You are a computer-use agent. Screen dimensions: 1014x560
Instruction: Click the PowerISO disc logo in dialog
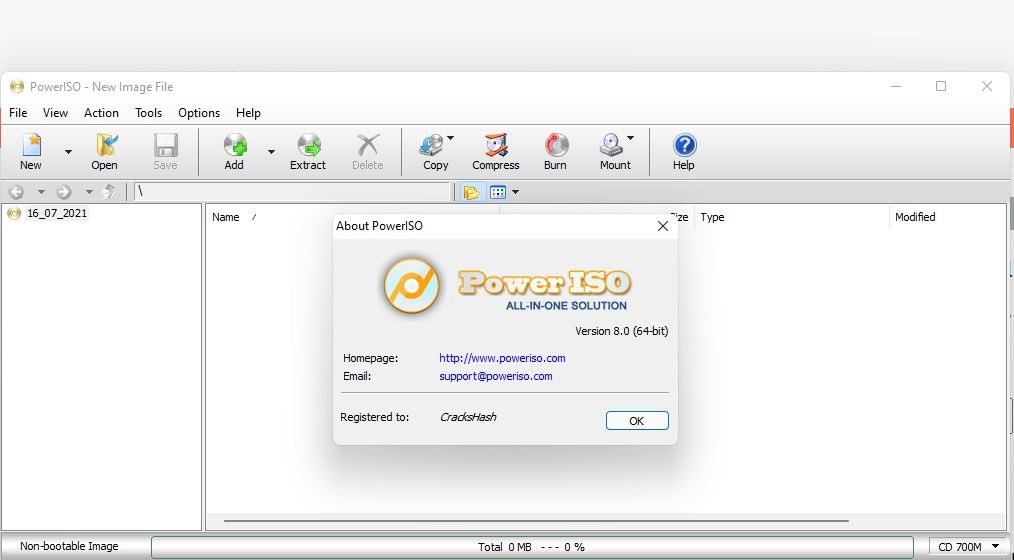pos(412,285)
